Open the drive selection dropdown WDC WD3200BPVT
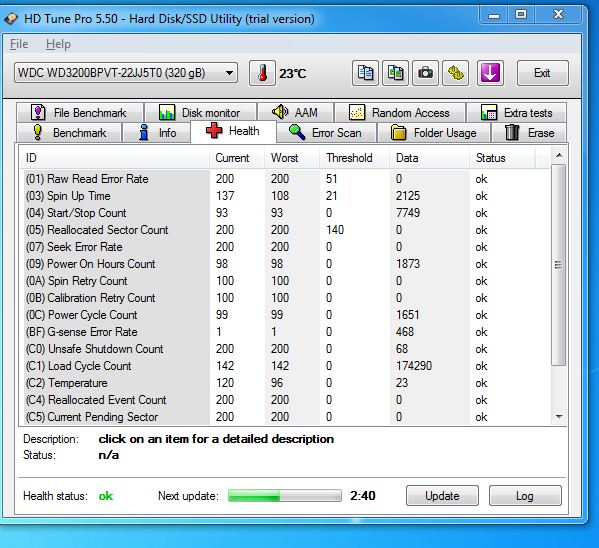 point(126,73)
